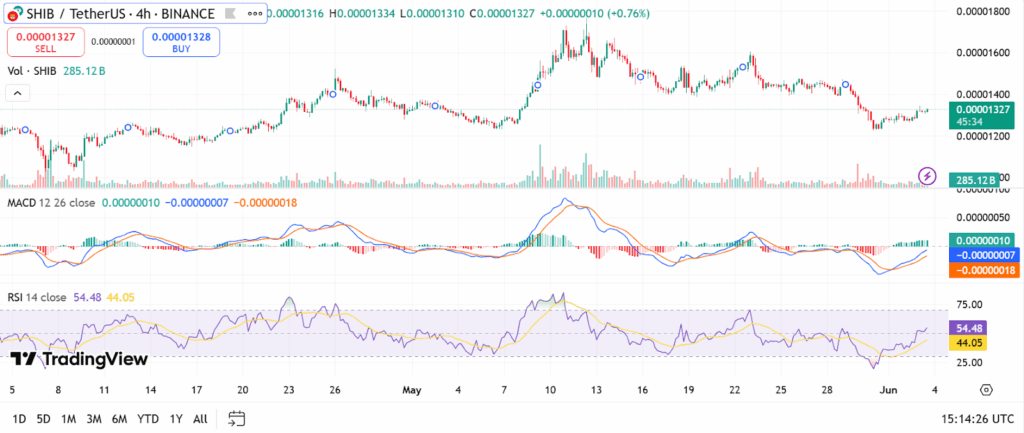Open timezone menu at 15:14:26 UTC
This screenshot has width=1024, height=433.
pyautogui.click(x=976, y=419)
